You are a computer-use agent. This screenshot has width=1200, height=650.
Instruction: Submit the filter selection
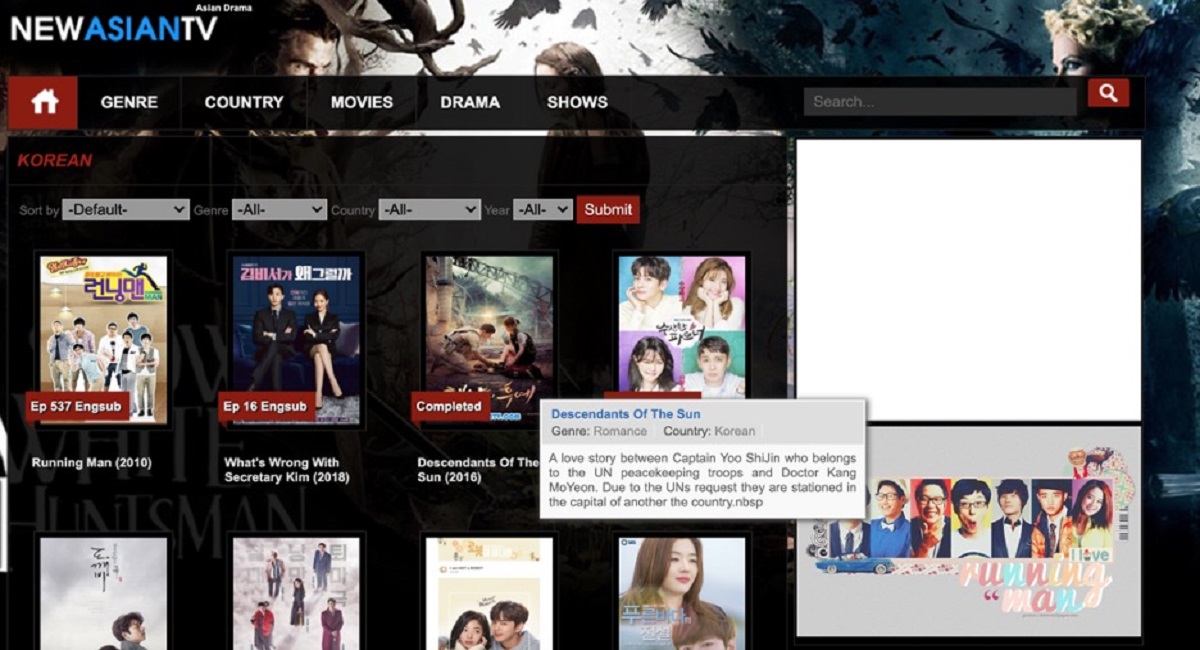click(x=608, y=210)
